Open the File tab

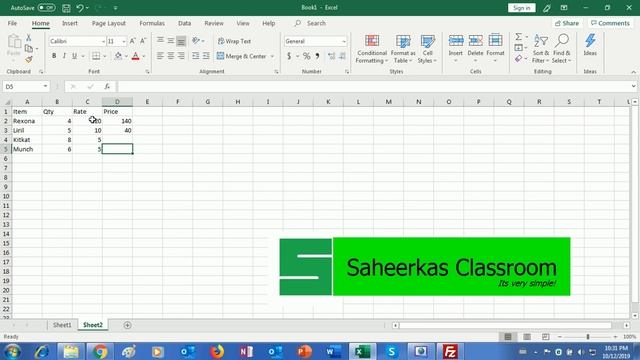(x=12, y=23)
